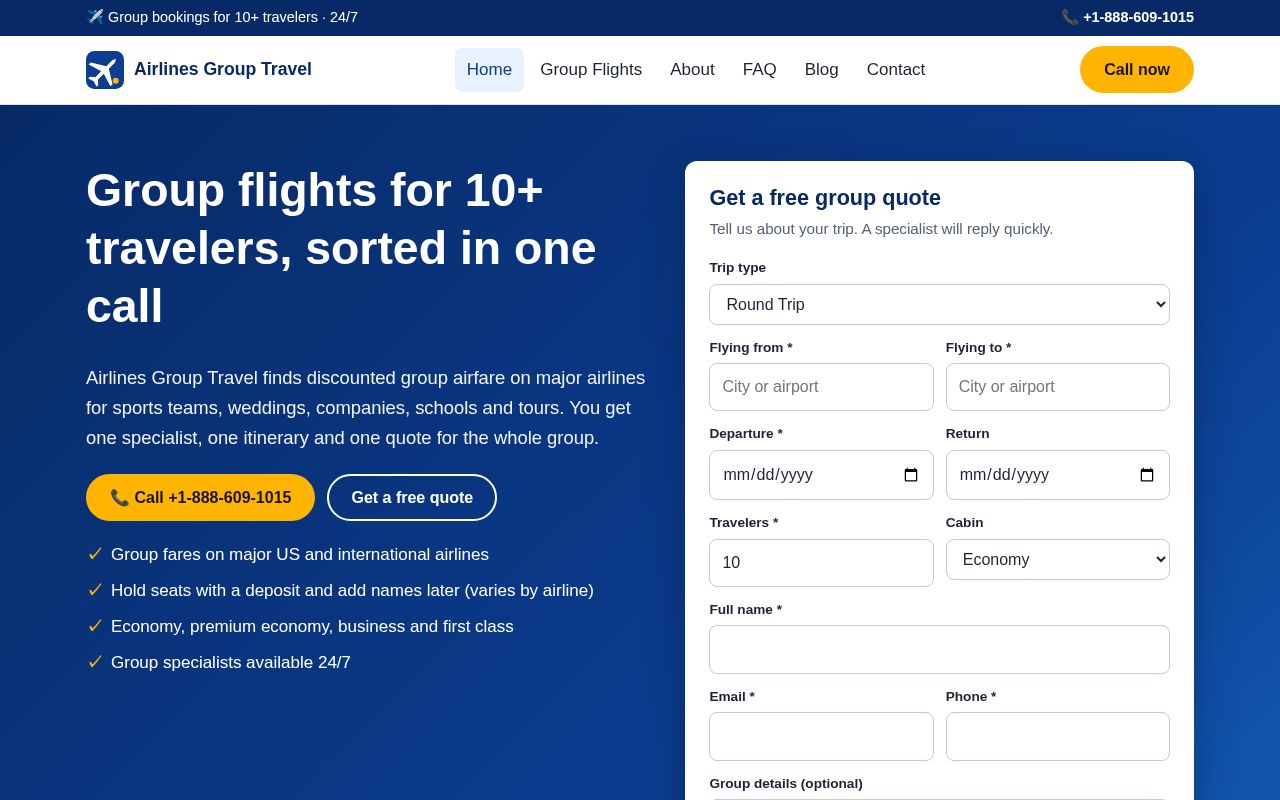Click the yellow Call now button
Viewport: 1280px width, 800px height.
click(x=1137, y=70)
